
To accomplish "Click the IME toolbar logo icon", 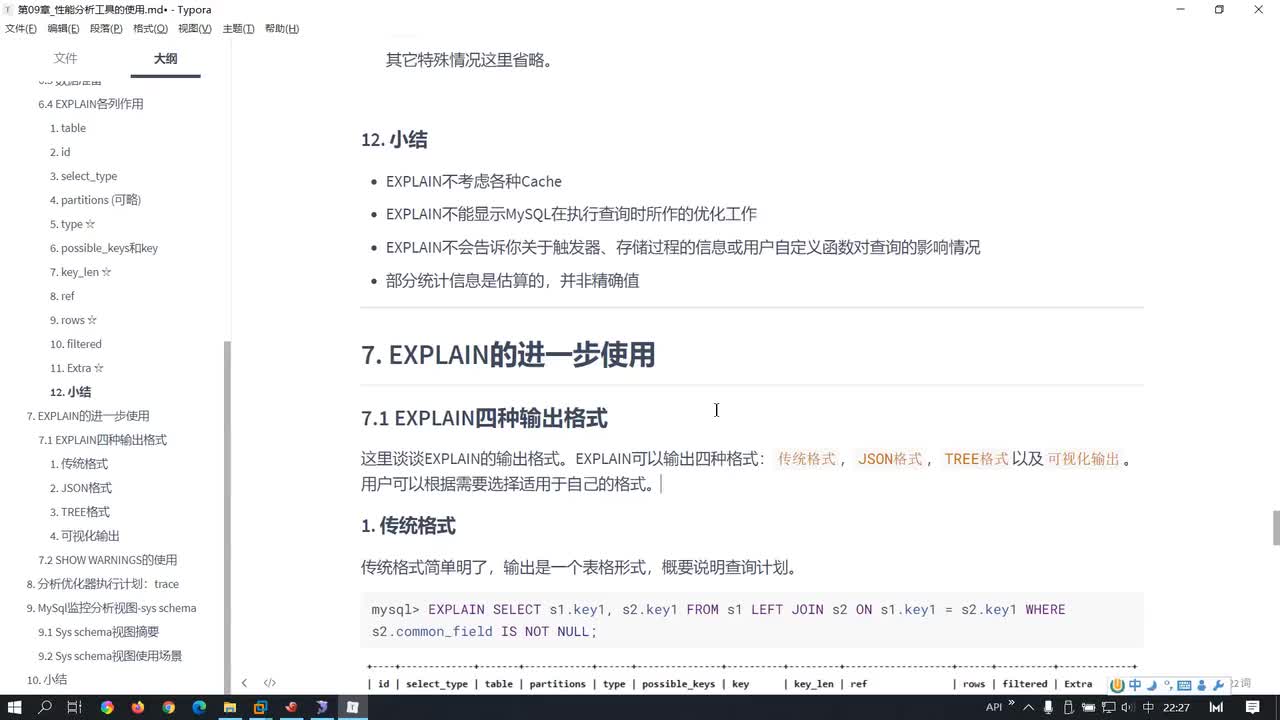I will 1118,685.
